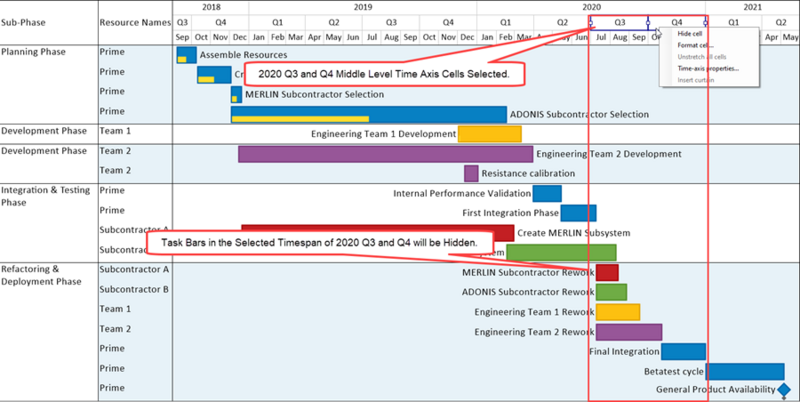Select the Aug 2020 month cell

point(620,37)
